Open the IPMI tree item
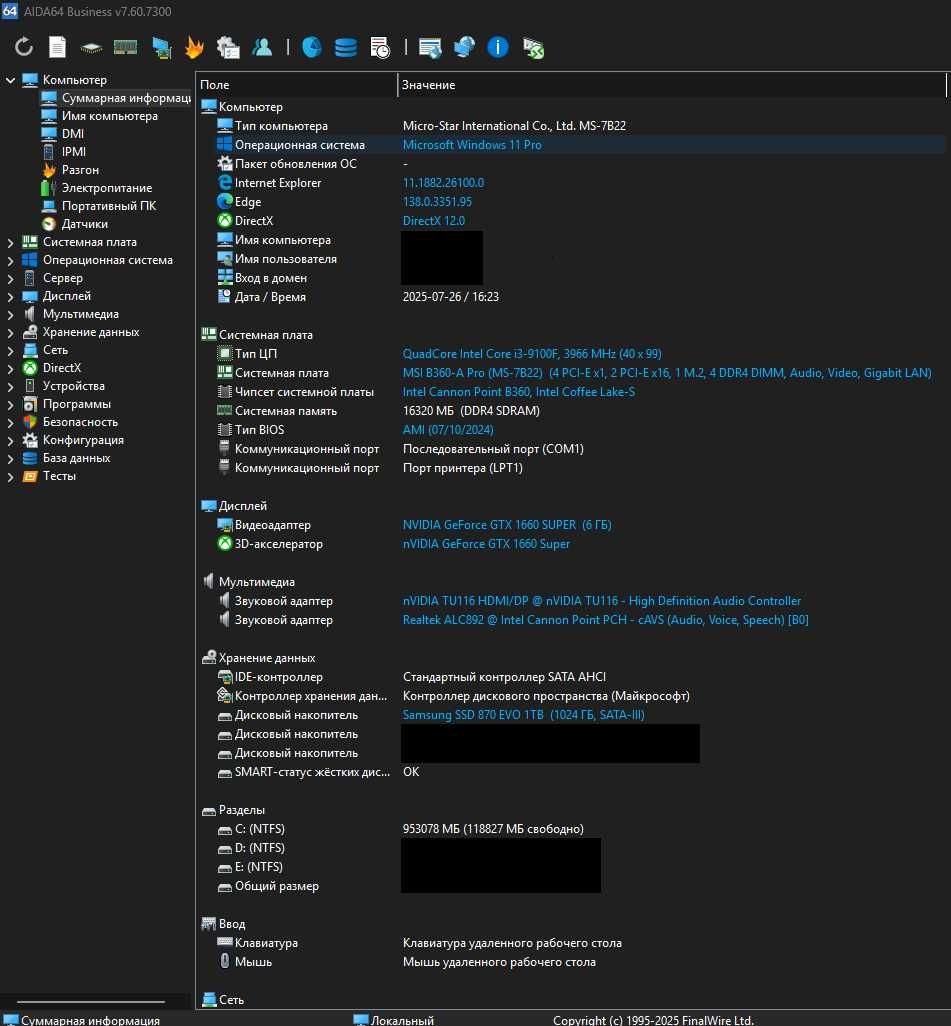Screen dimensions: 951x1026 pyautogui.click(x=74, y=152)
